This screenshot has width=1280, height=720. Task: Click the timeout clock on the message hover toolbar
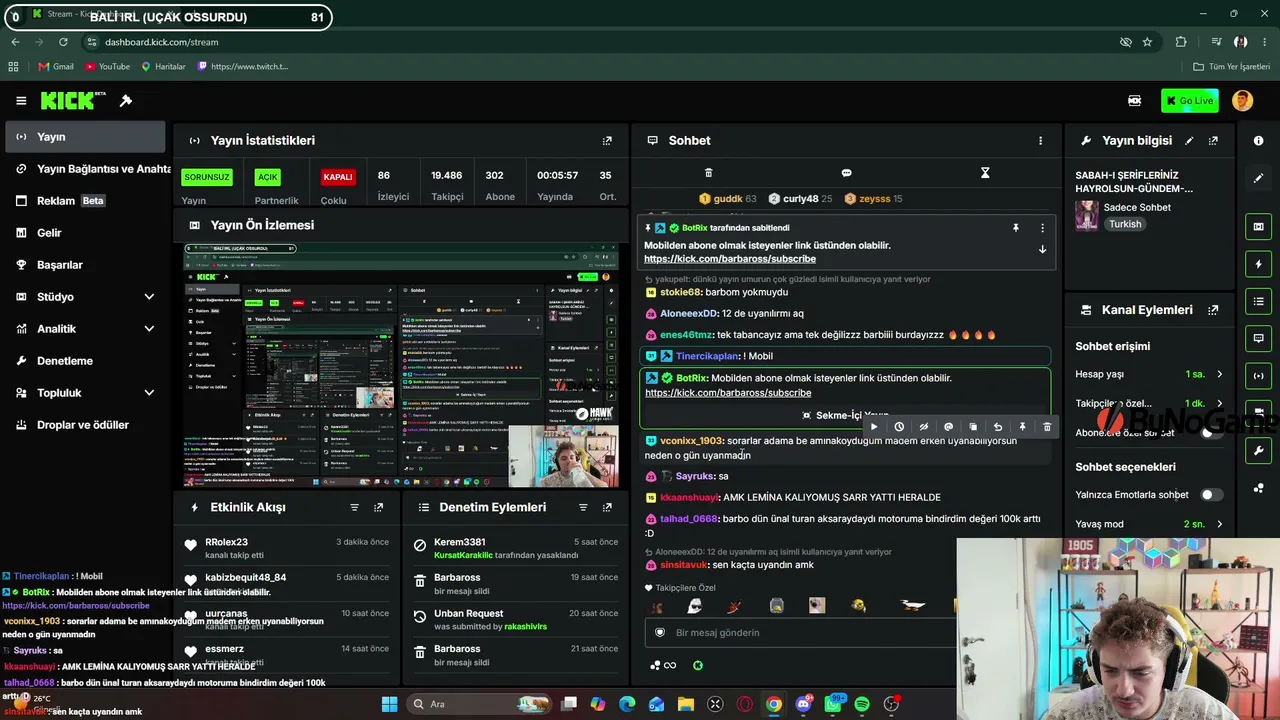point(899,427)
